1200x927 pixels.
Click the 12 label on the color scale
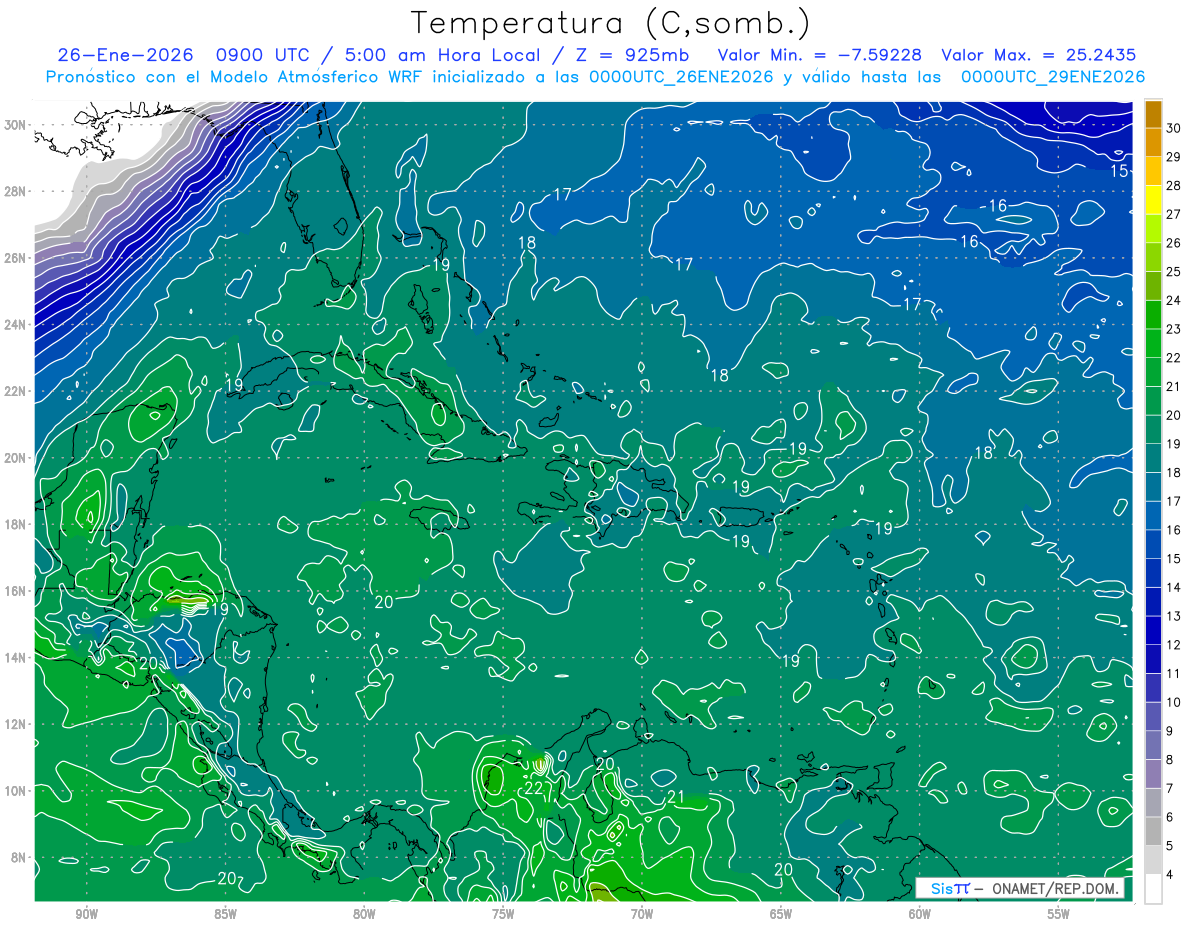pyautogui.click(x=1175, y=645)
